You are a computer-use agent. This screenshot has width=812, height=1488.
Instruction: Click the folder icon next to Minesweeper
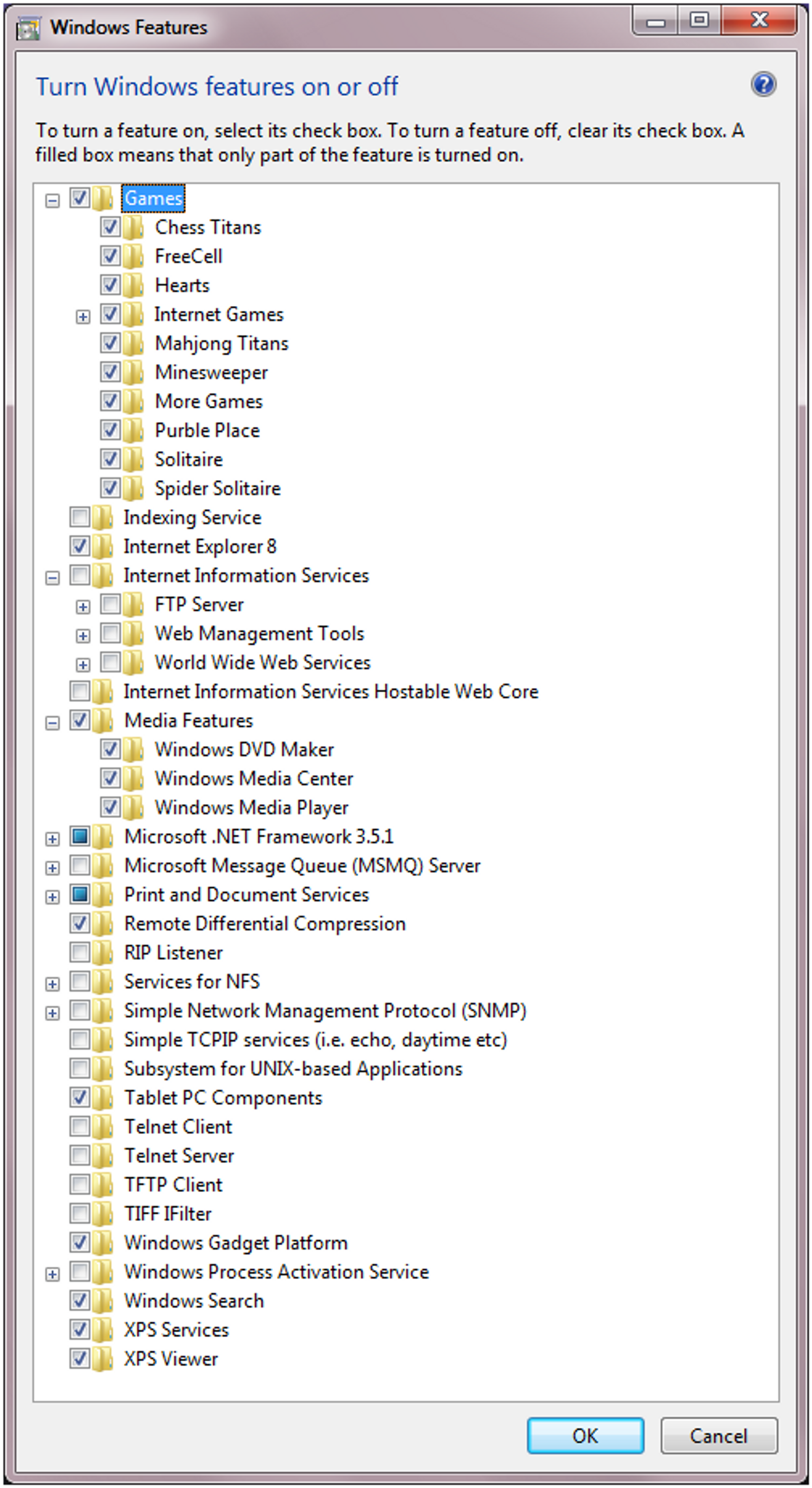point(134,373)
